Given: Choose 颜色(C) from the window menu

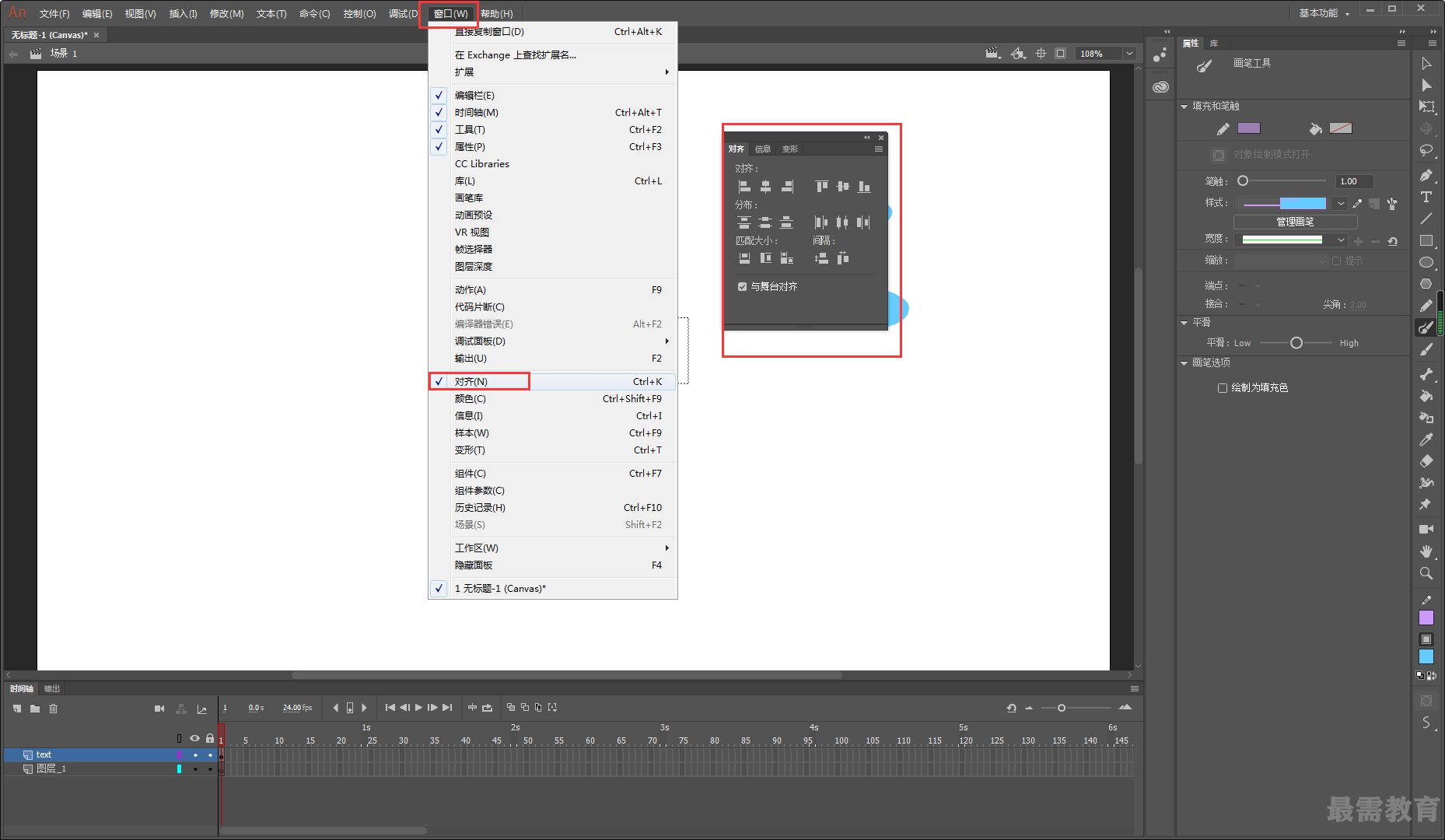Looking at the screenshot, I should click(x=553, y=399).
